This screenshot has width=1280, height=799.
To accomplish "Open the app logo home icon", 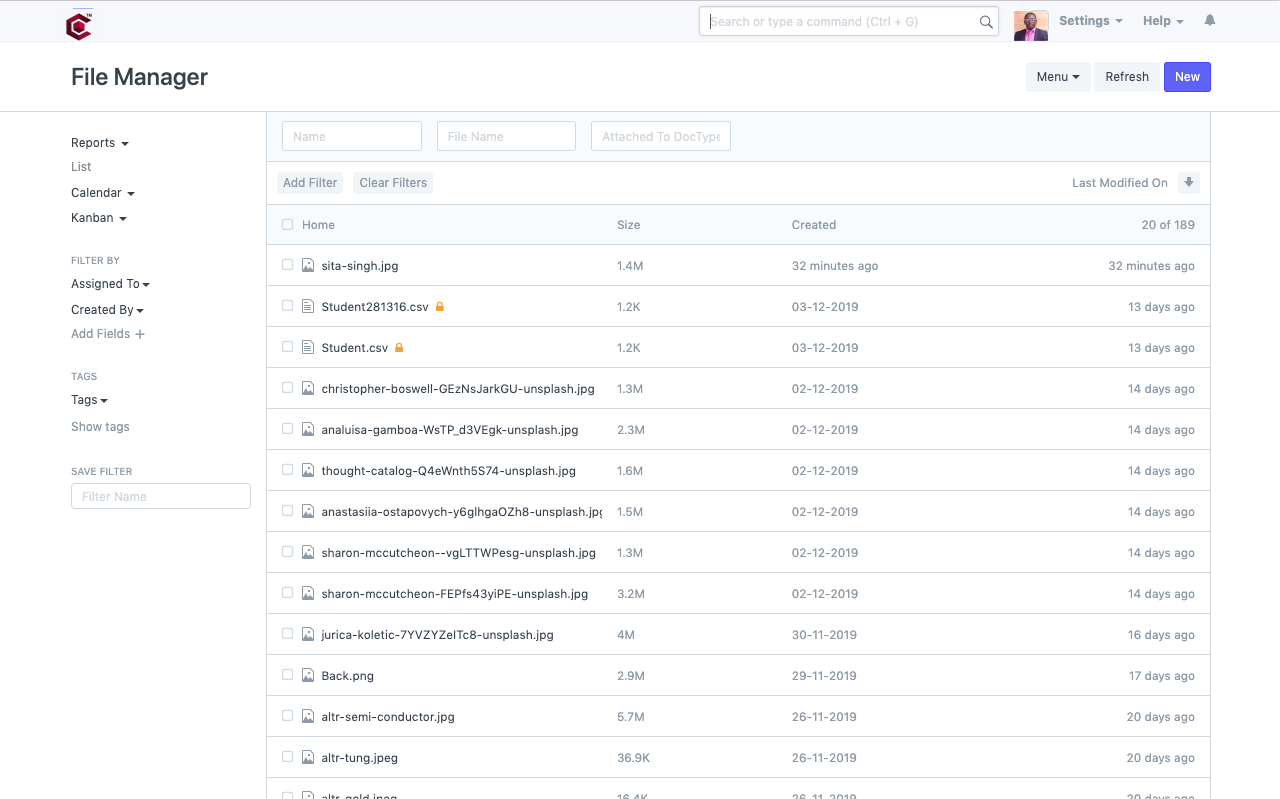I will pyautogui.click(x=79, y=24).
